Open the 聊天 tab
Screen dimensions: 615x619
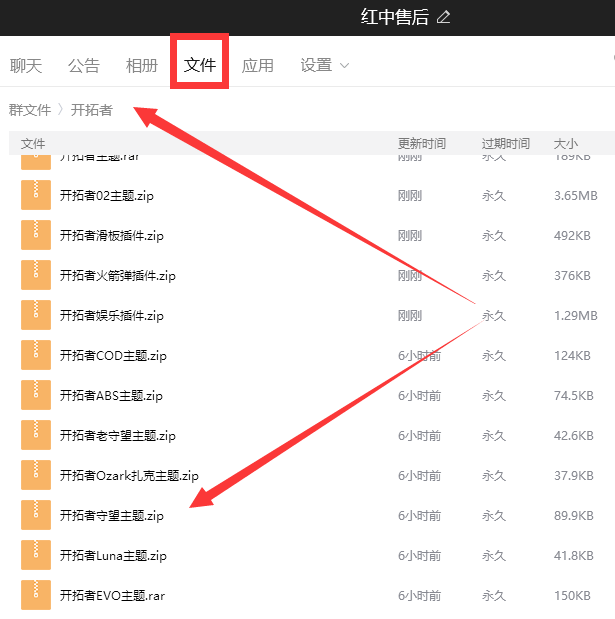pyautogui.click(x=26, y=65)
